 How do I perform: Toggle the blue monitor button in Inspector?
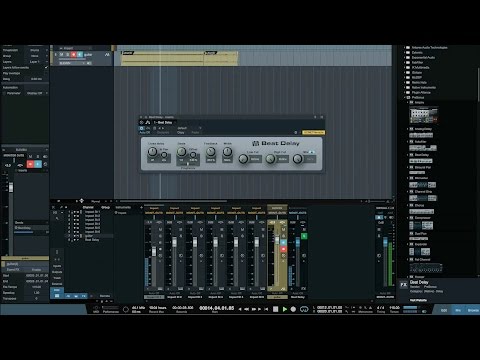[38, 164]
